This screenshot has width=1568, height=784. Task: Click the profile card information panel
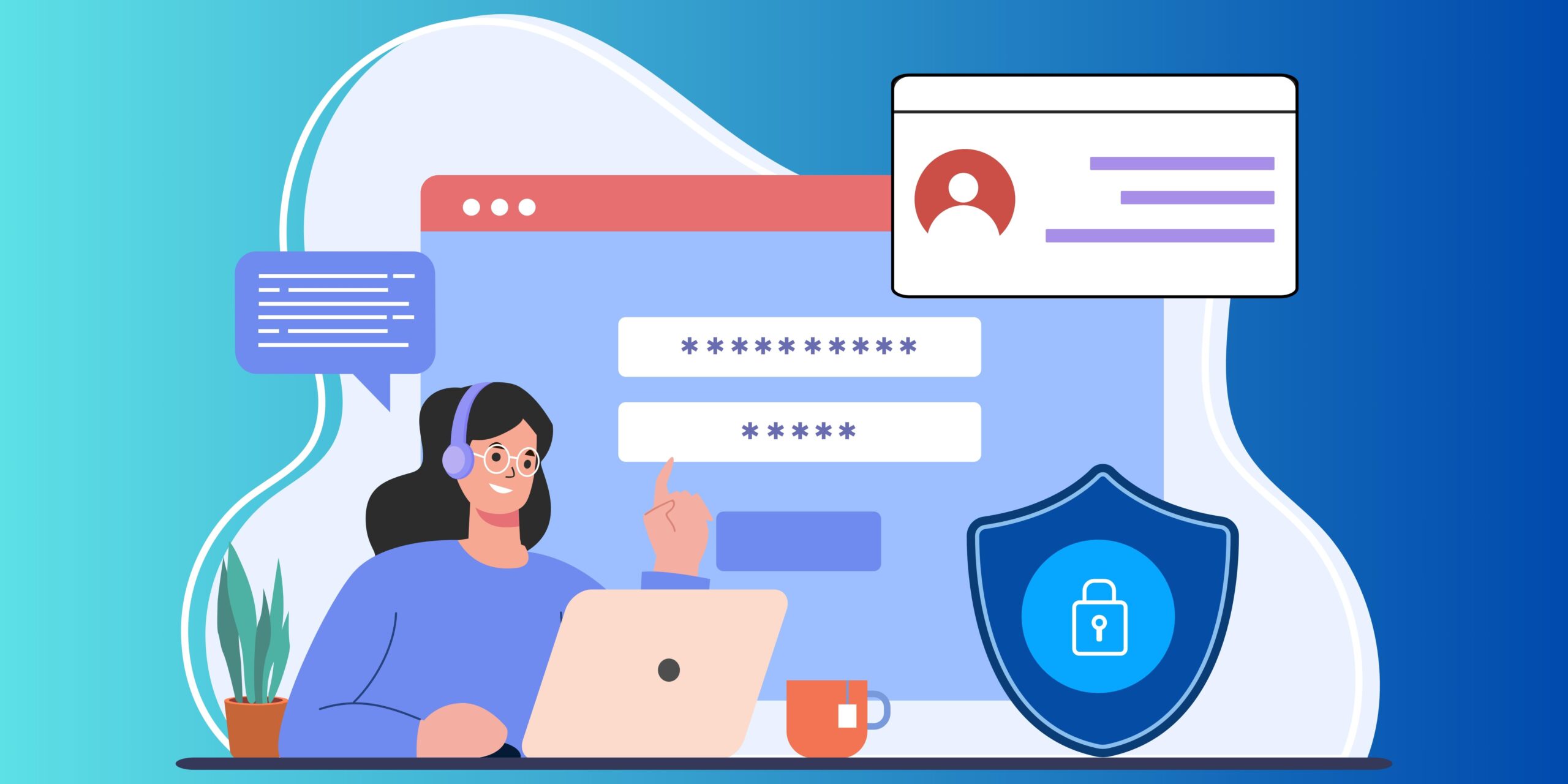tap(1090, 185)
